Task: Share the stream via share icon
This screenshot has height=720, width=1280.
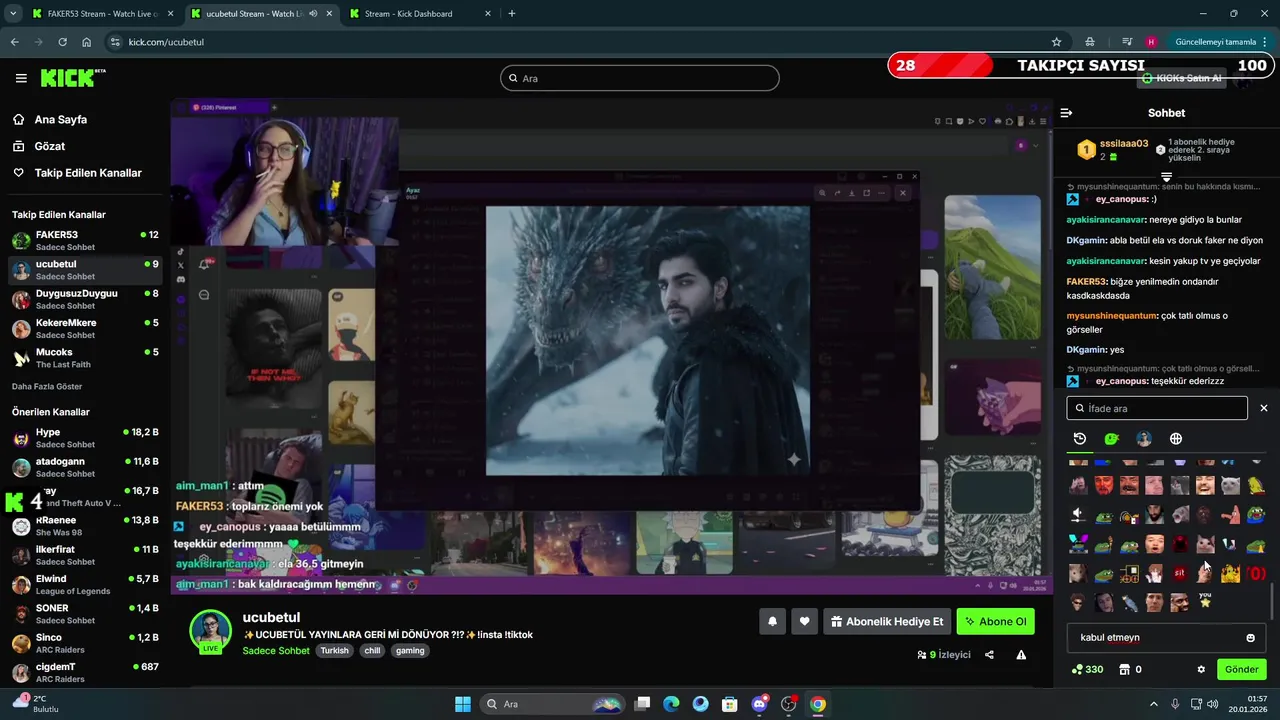Action: click(989, 655)
